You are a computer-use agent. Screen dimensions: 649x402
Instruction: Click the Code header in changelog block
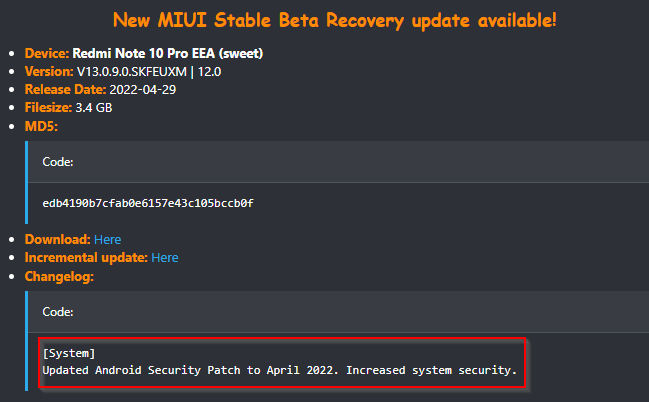[58, 312]
